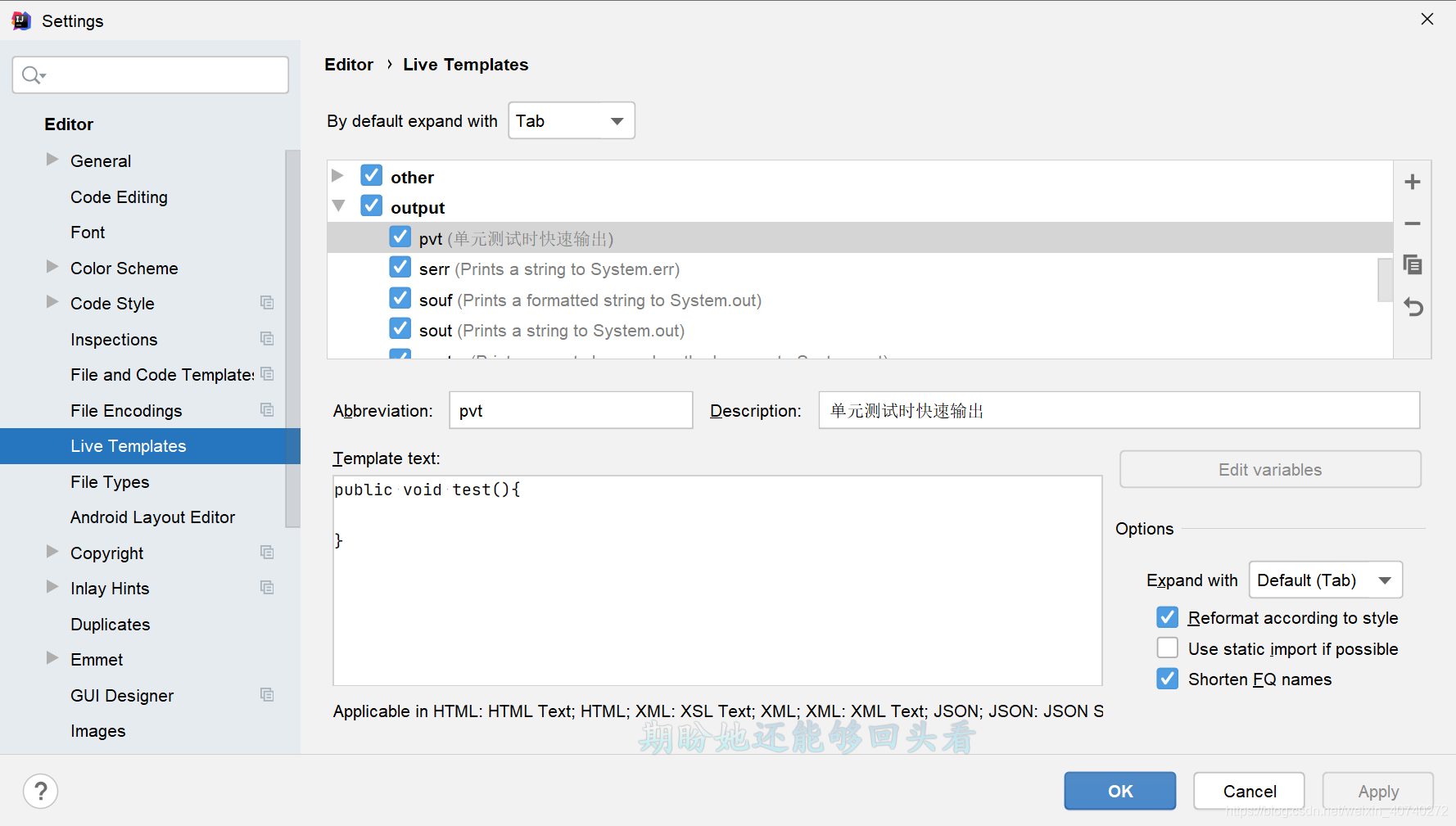Click the GUI Designer project-scope icon
1456x826 pixels.
pyautogui.click(x=267, y=694)
